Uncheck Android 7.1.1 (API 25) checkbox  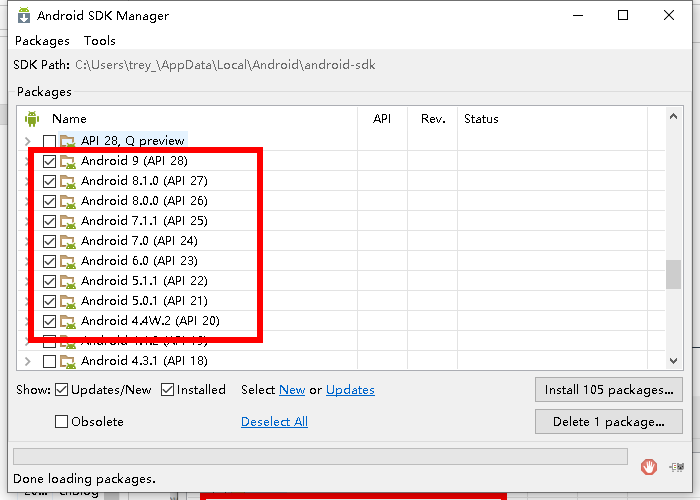click(49, 221)
